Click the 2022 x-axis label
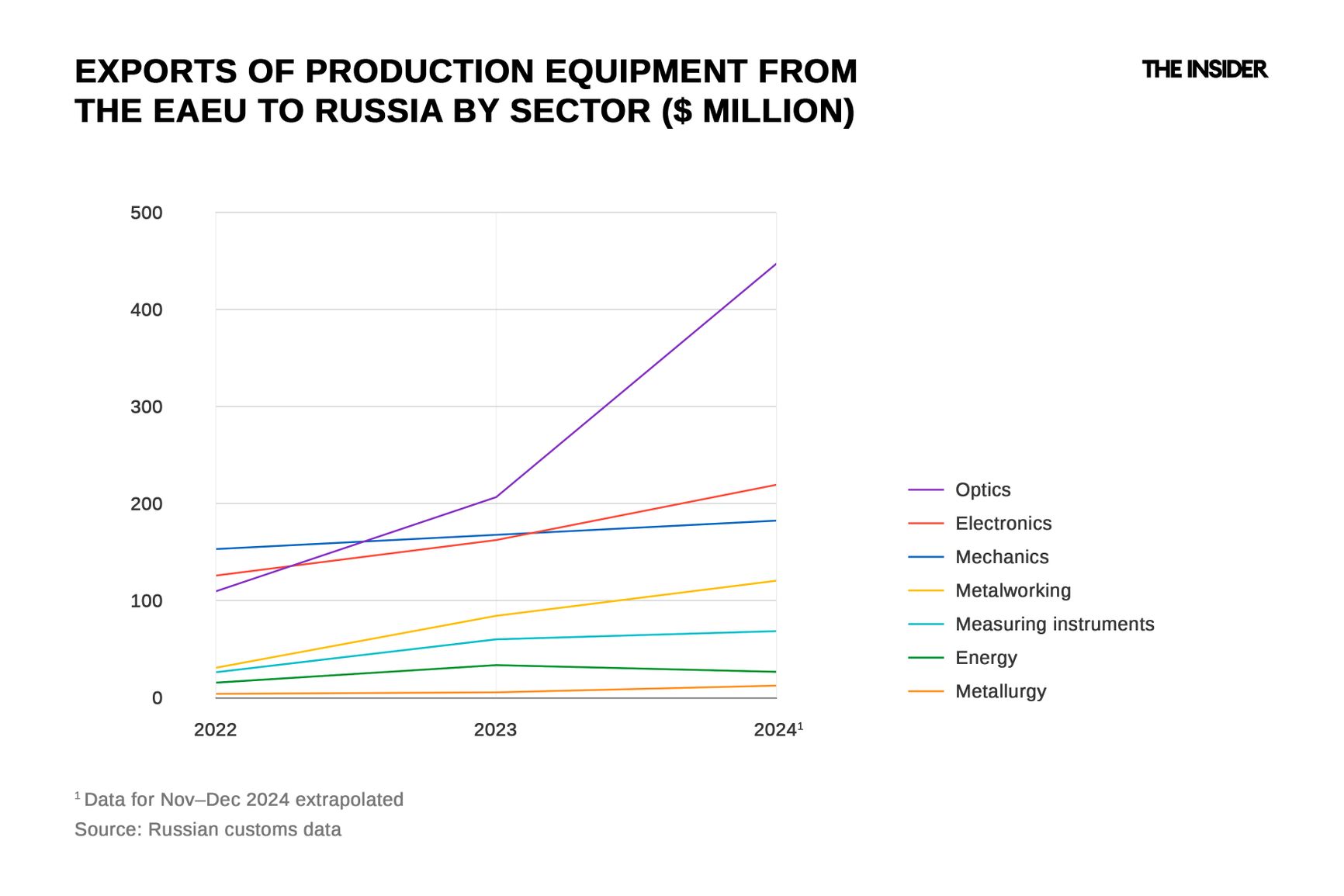 tap(215, 730)
